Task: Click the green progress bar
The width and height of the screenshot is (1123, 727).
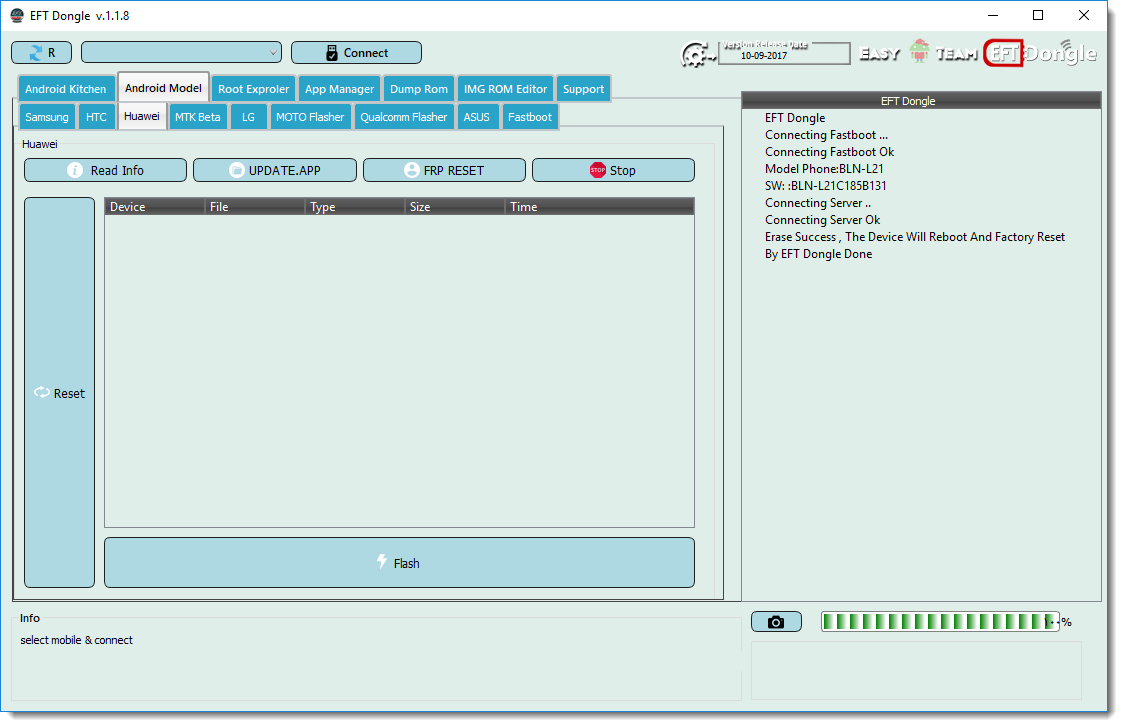Action: (940, 622)
